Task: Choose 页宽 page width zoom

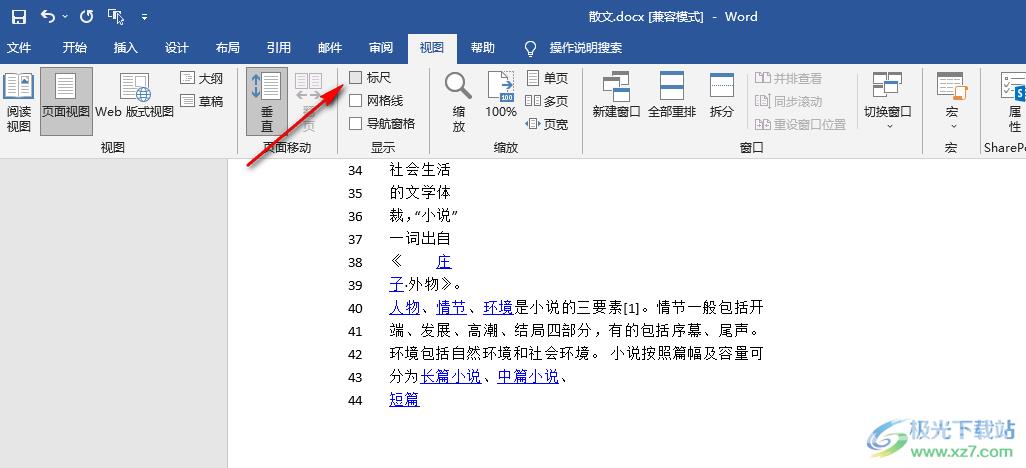Action: click(x=547, y=124)
